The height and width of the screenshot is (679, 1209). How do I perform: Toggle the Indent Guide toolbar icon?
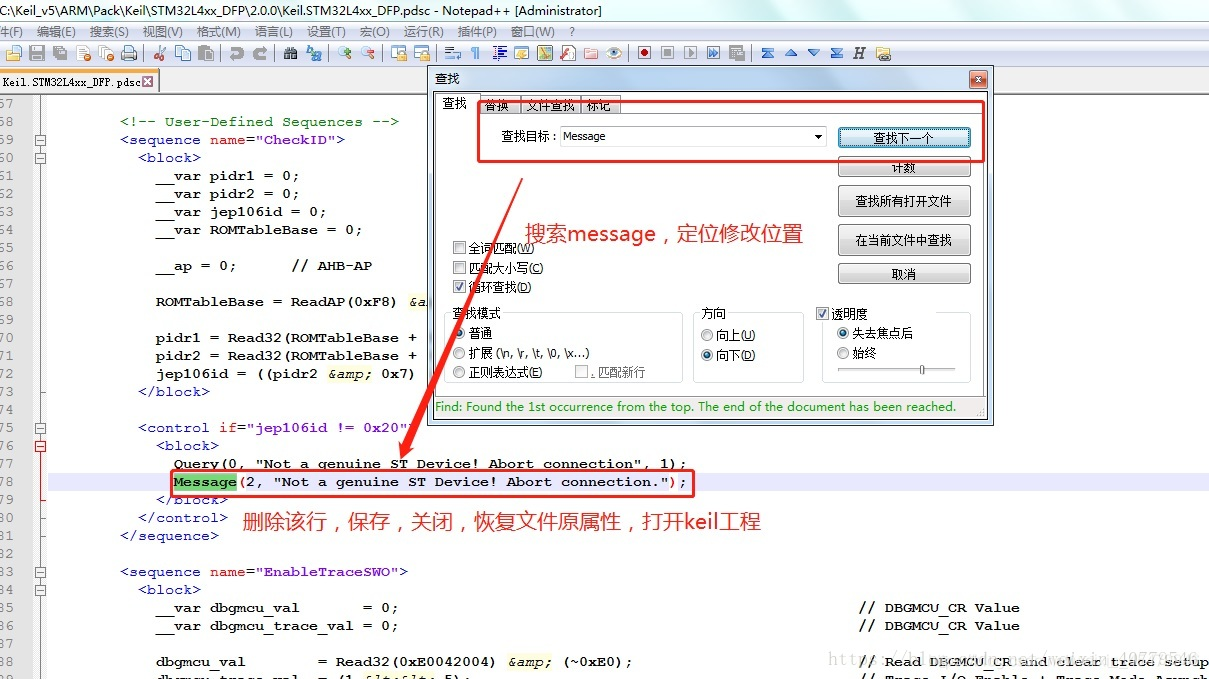tap(499, 52)
